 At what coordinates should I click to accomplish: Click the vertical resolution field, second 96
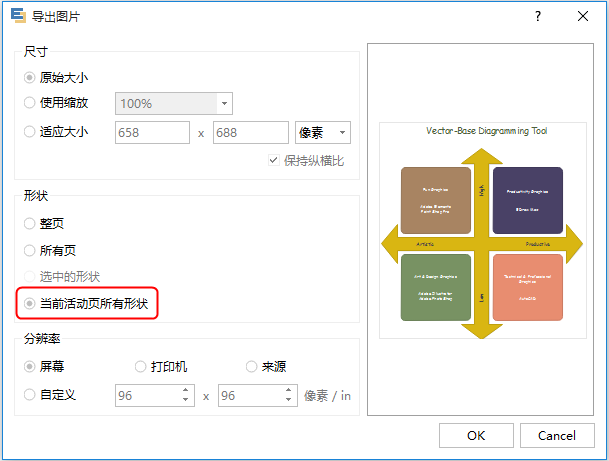click(251, 395)
